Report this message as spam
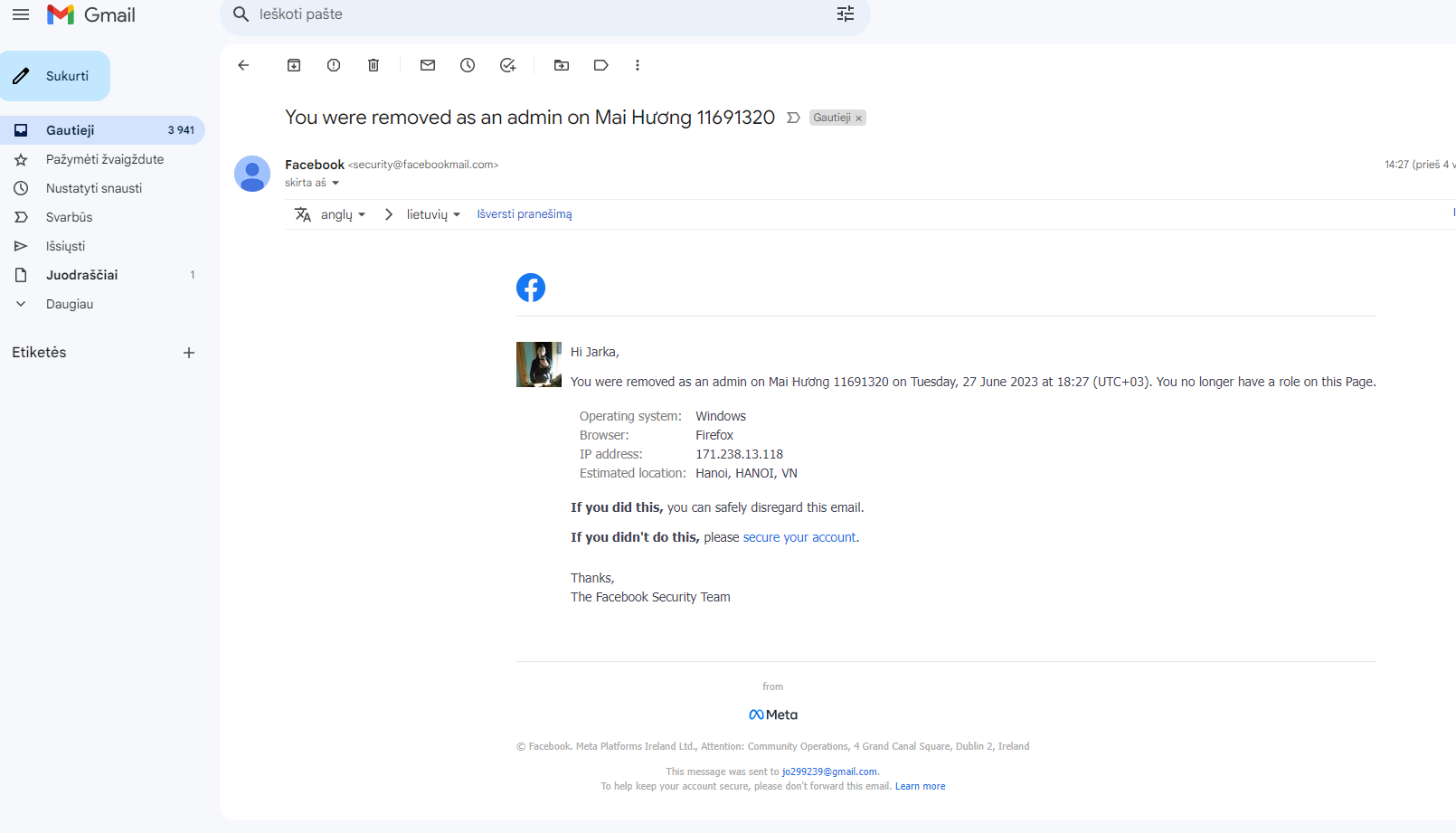The width and height of the screenshot is (1456, 833). 334,65
